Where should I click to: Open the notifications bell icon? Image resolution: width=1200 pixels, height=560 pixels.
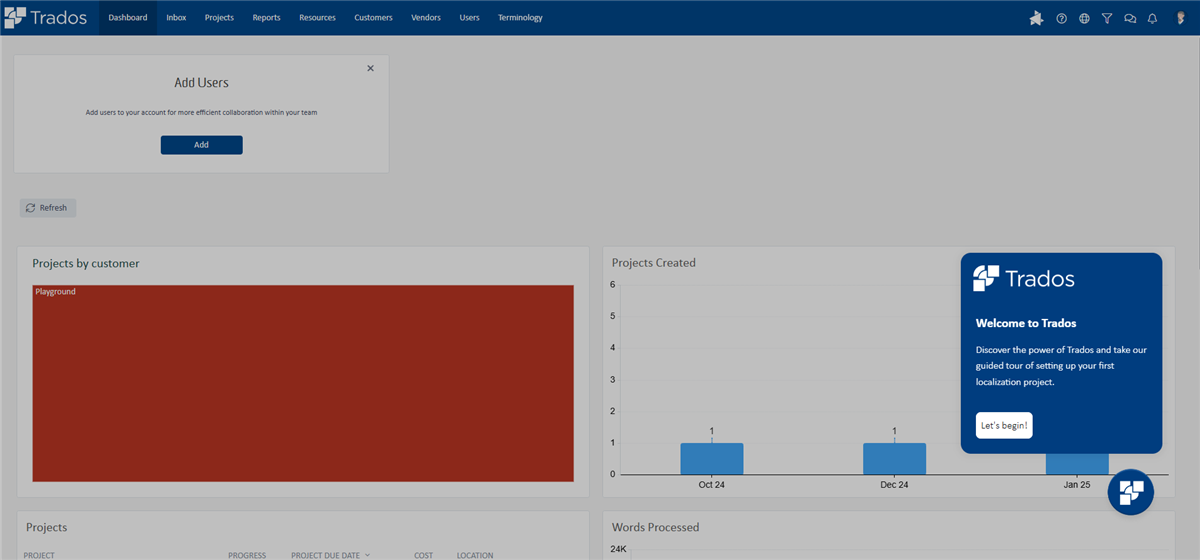pyautogui.click(x=1152, y=18)
